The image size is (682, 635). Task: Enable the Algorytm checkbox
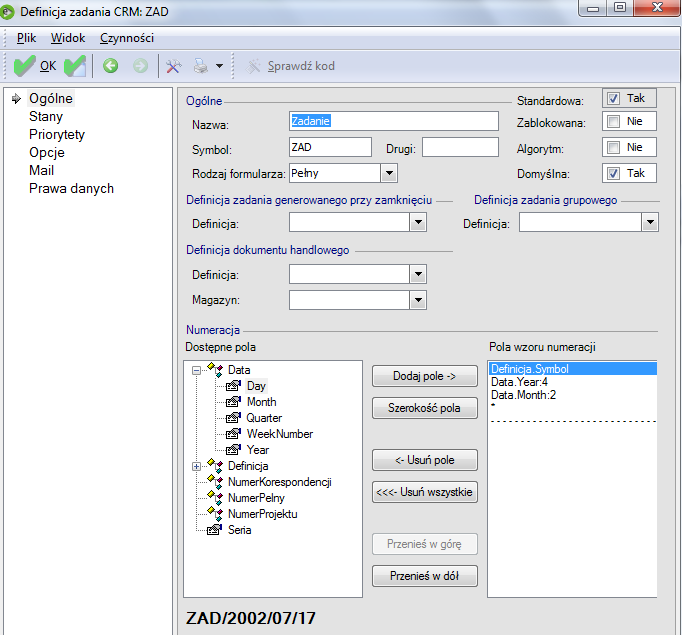point(613,147)
